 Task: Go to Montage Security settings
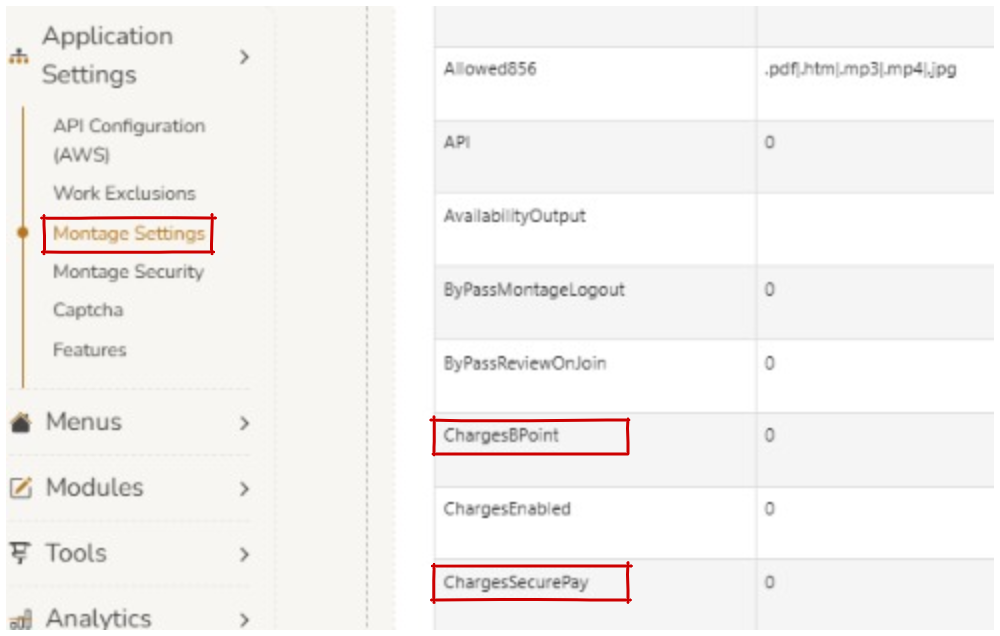pyautogui.click(x=128, y=272)
